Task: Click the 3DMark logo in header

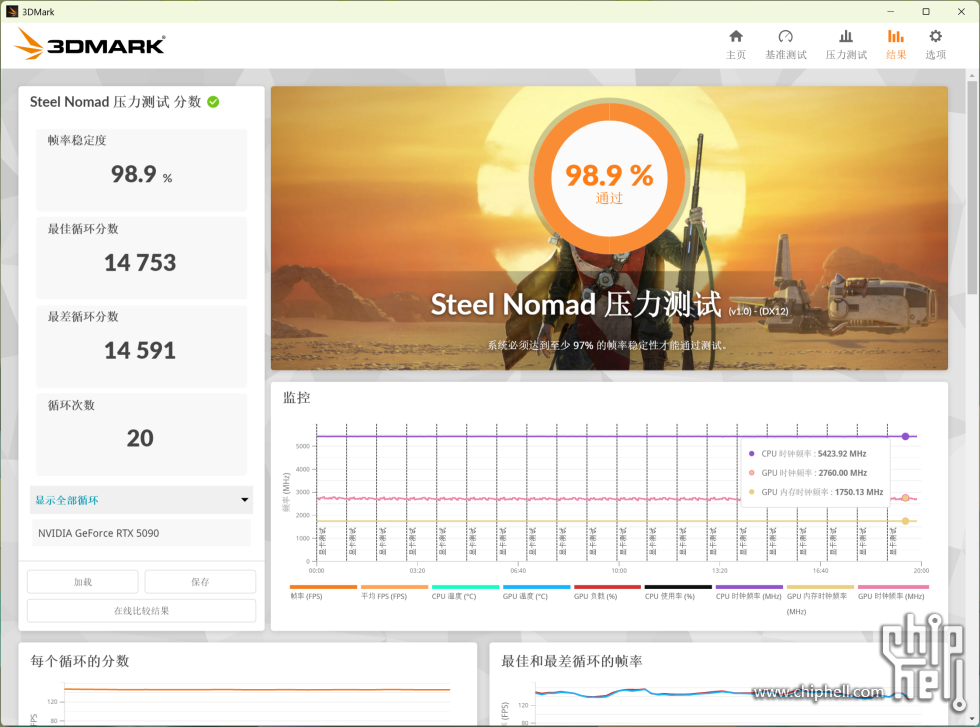Action: (x=89, y=44)
